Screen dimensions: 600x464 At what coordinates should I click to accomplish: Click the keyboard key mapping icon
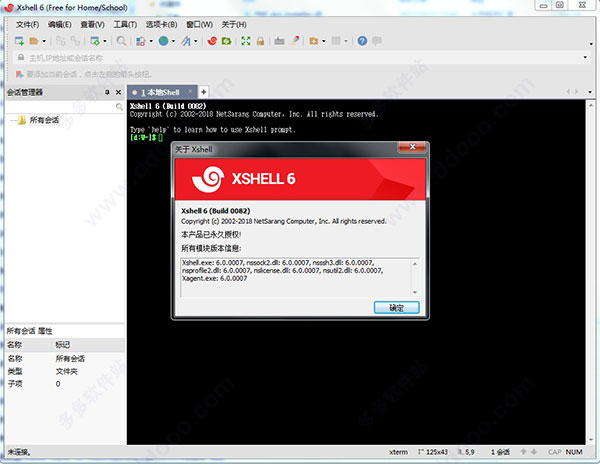coord(279,41)
